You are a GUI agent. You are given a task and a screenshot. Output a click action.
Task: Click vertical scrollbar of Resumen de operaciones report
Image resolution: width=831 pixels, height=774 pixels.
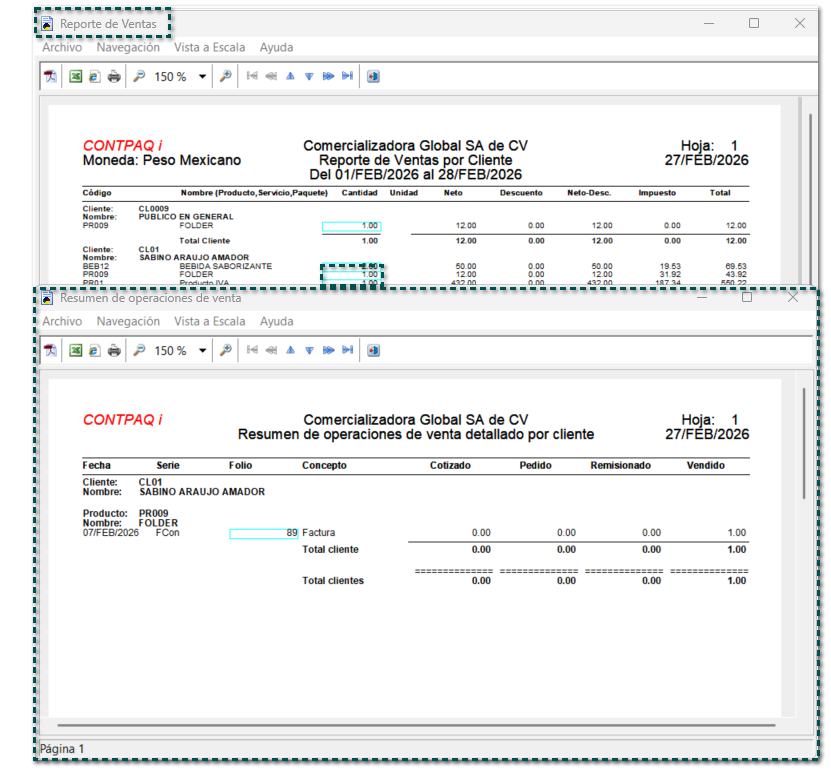(803, 440)
